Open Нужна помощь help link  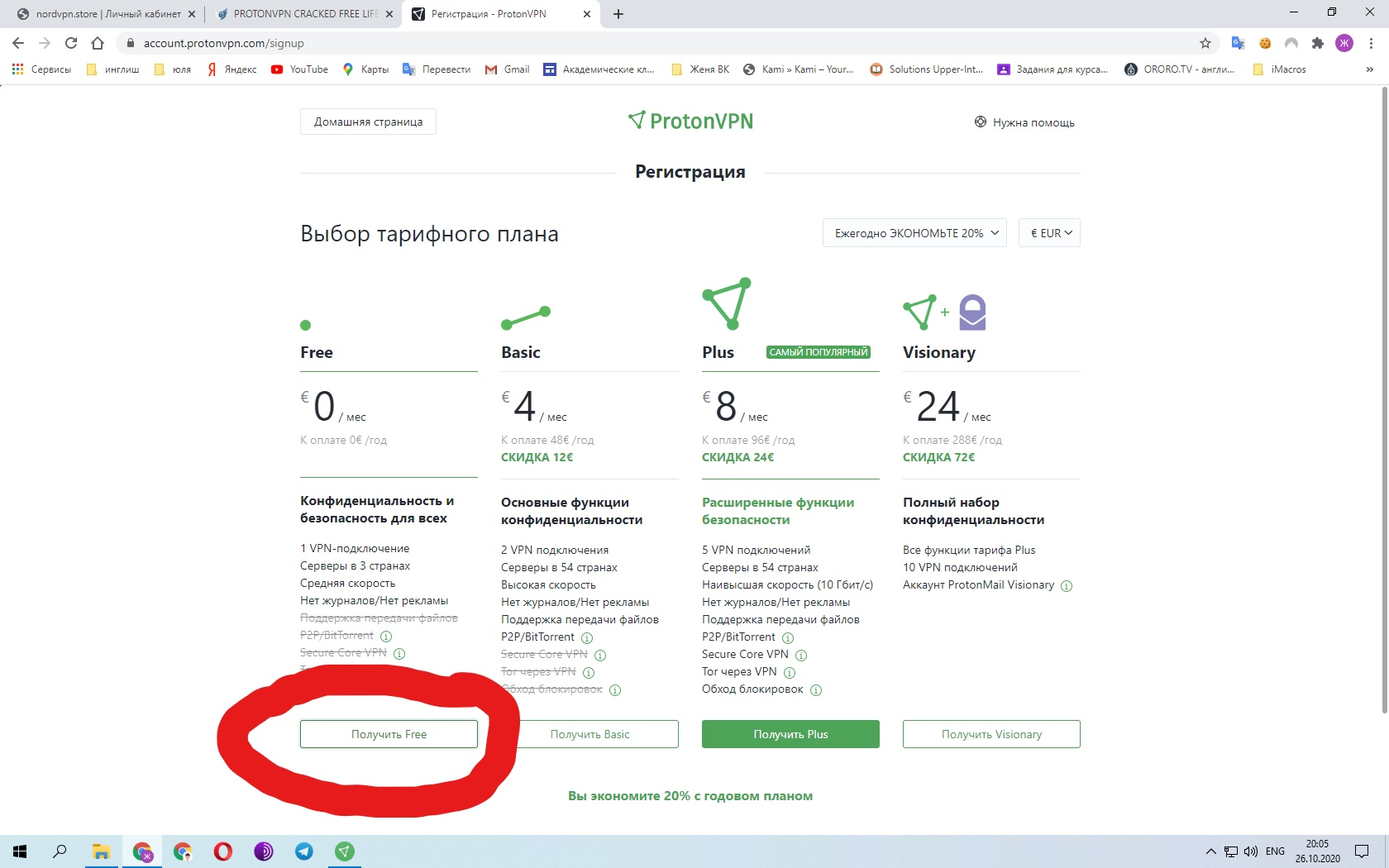tap(1024, 122)
